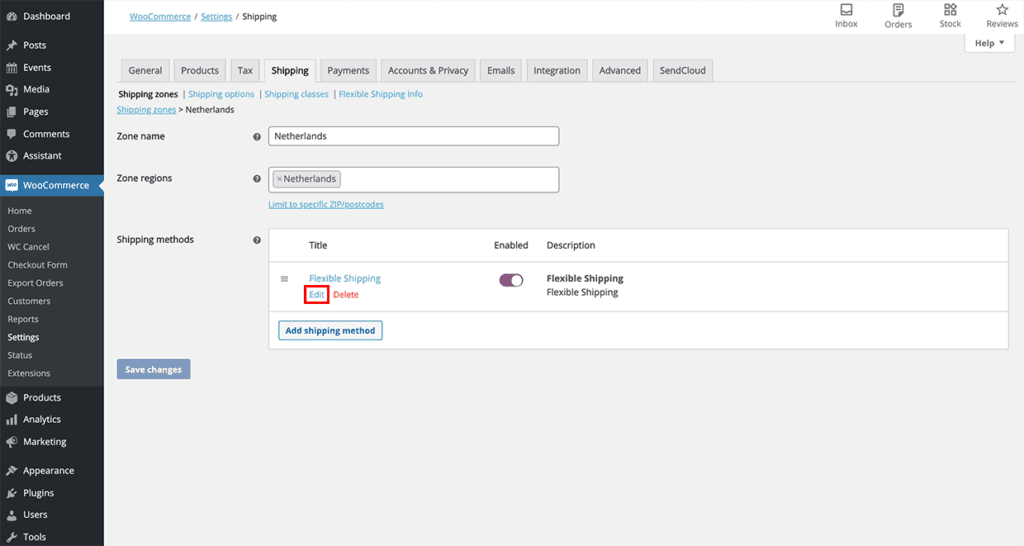
Task: Switch to the Products settings tab
Action: 199,71
